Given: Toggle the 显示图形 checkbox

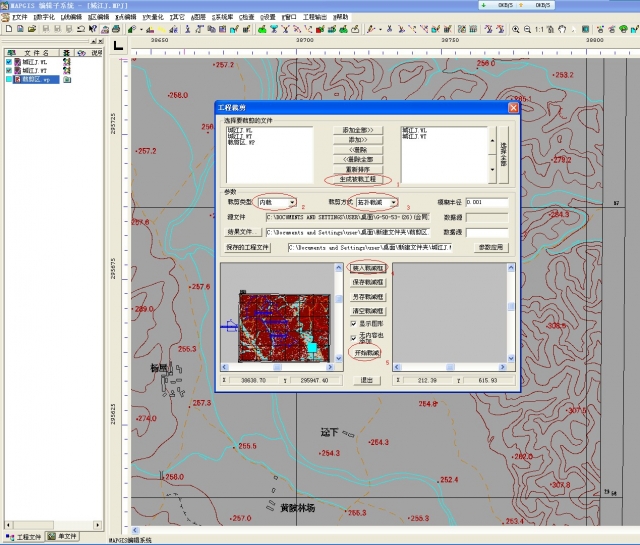Looking at the screenshot, I should tap(353, 323).
